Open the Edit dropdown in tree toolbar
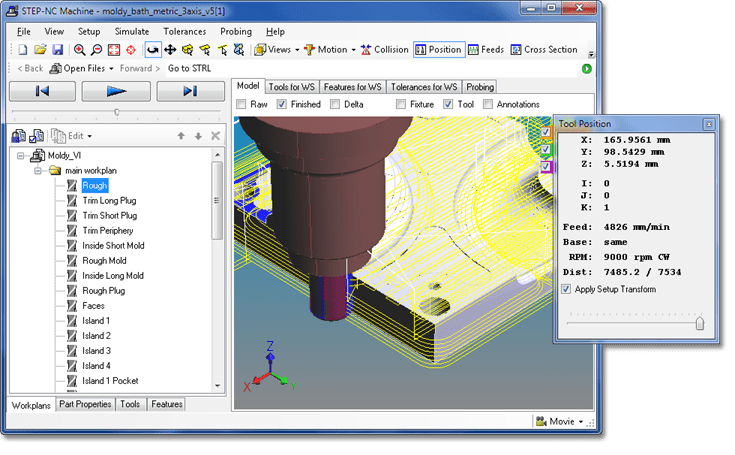 72,136
